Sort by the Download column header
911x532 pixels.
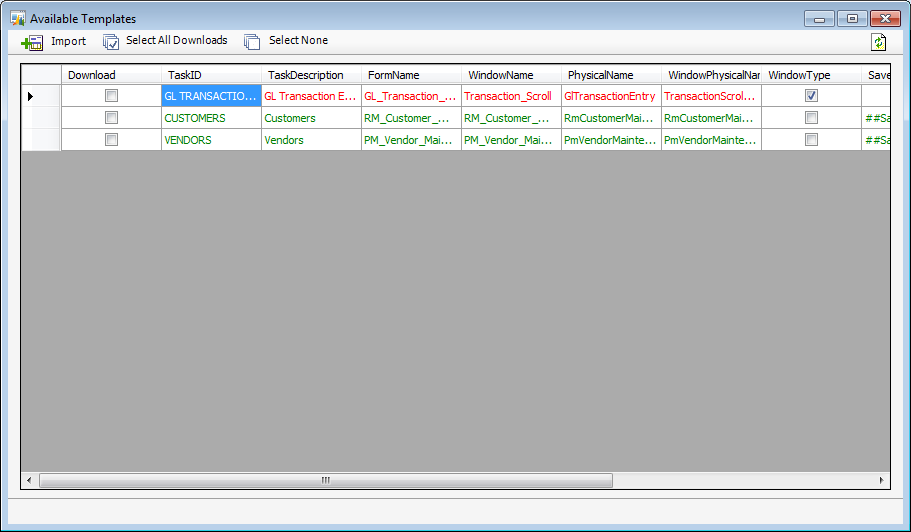(x=112, y=75)
